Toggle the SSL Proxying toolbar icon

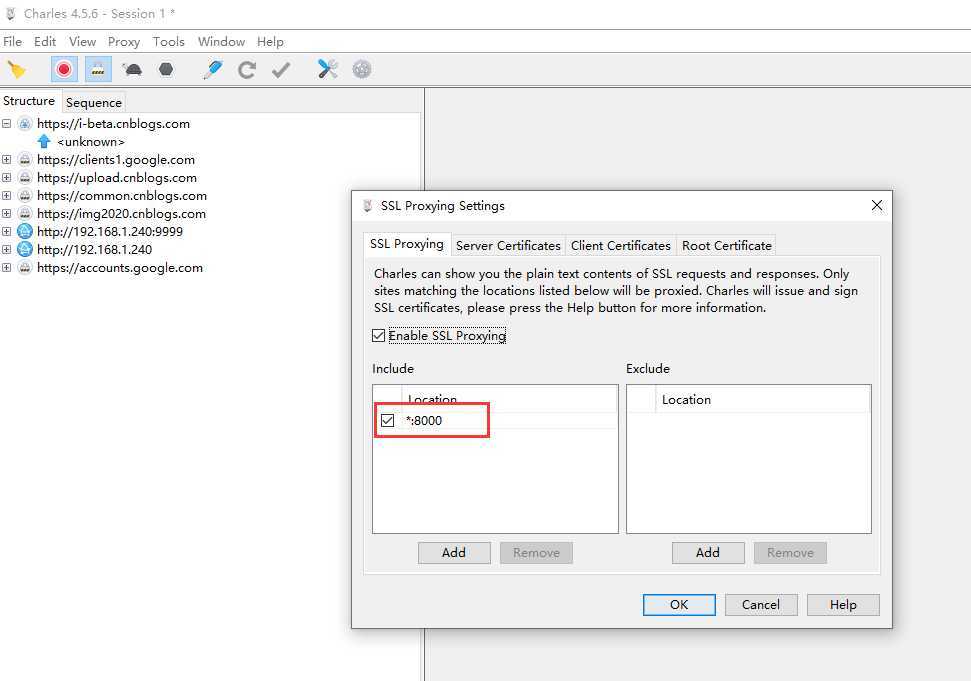(98, 69)
